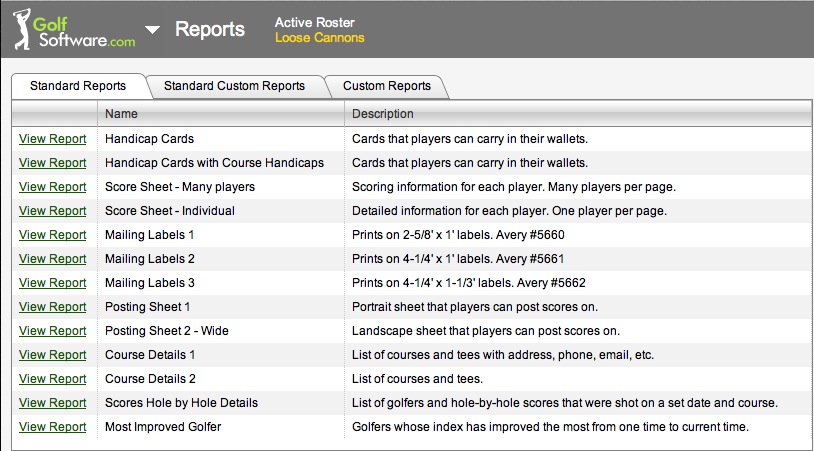Click the Loose Cannons roster link

point(319,39)
